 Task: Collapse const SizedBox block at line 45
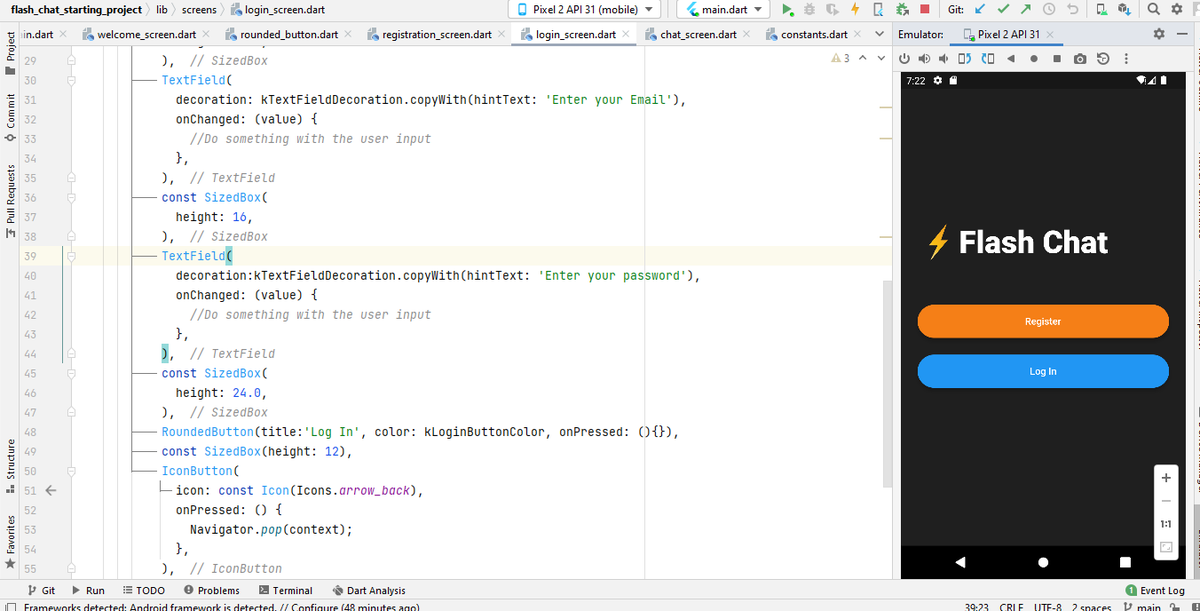click(72, 373)
